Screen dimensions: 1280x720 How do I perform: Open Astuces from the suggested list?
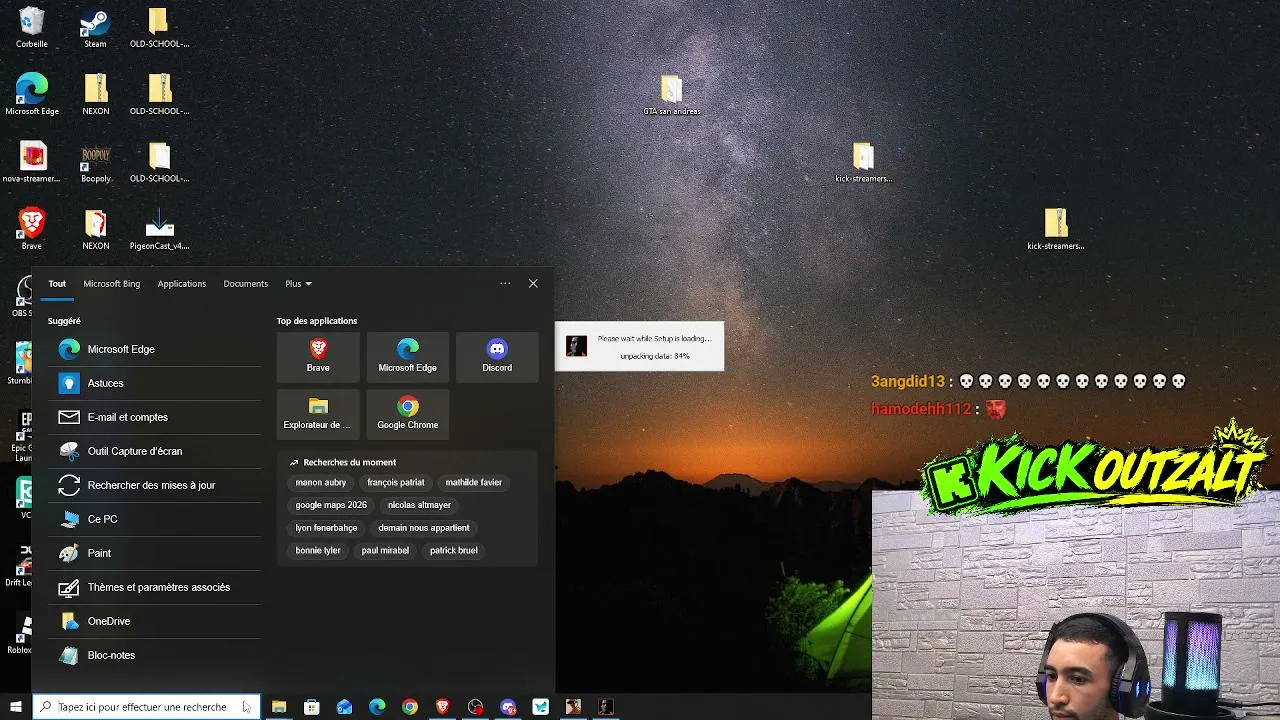coord(154,383)
